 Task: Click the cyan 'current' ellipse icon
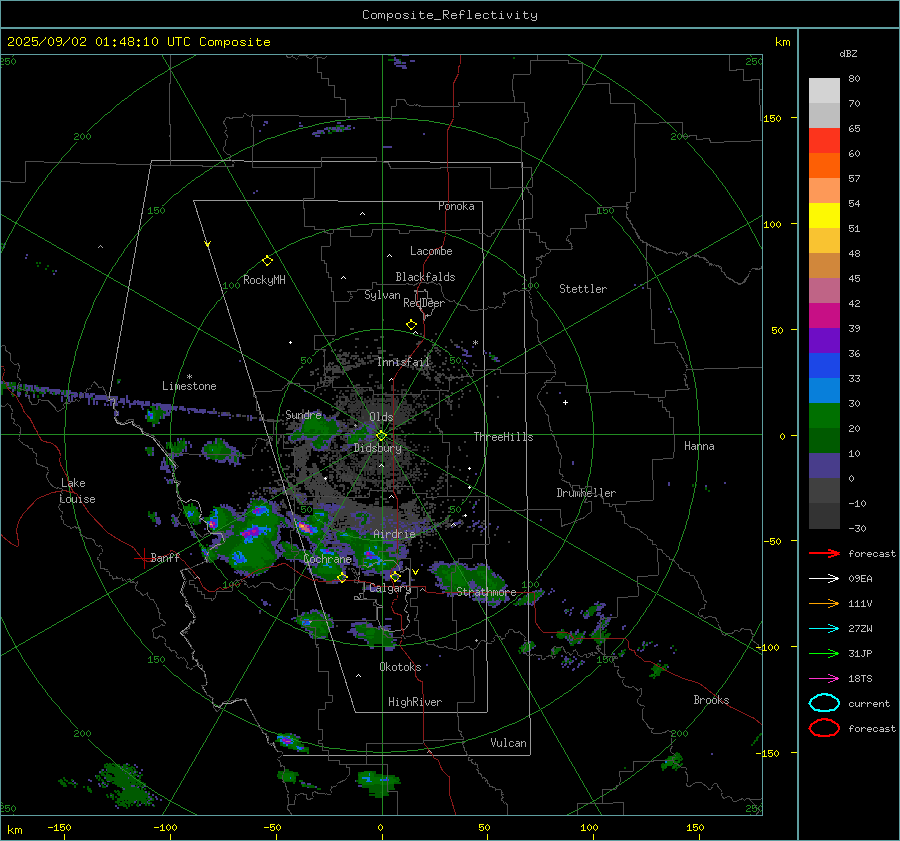[824, 703]
